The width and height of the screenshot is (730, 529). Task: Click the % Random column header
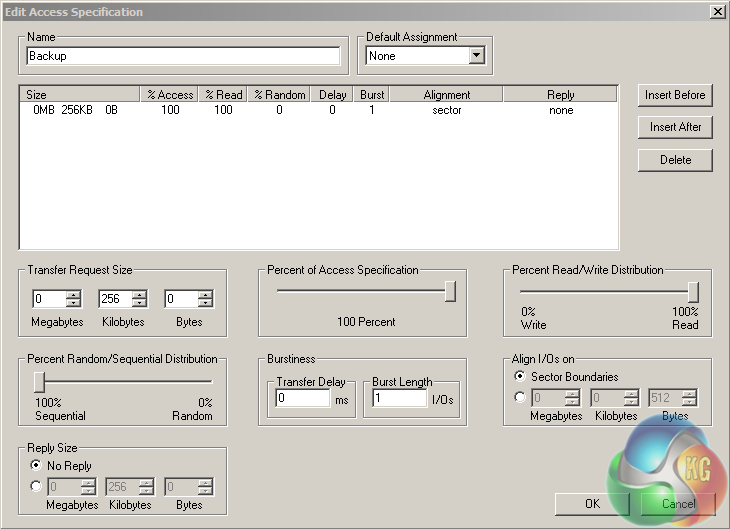279,95
